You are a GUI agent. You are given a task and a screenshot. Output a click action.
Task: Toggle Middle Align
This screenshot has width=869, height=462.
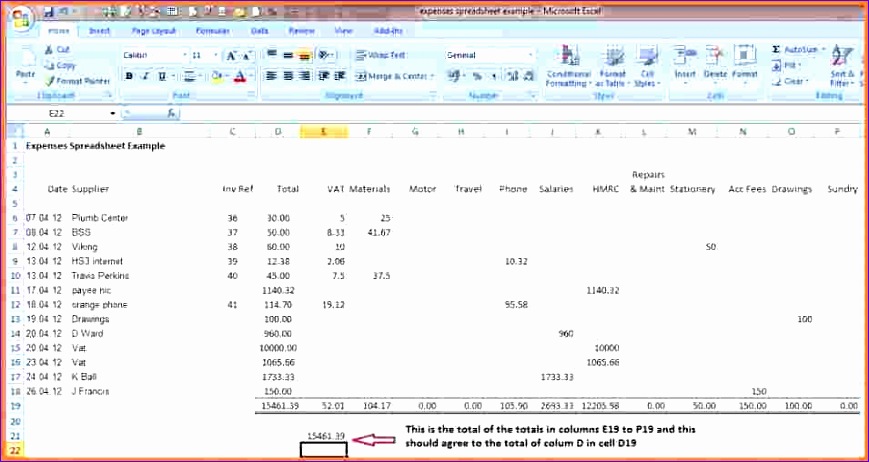click(x=288, y=55)
